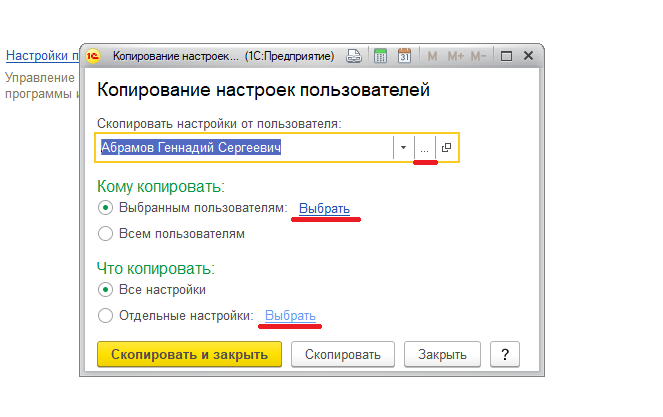Click the Скопировать настройки от пользователя: label
The image size is (663, 417).
click(219, 123)
